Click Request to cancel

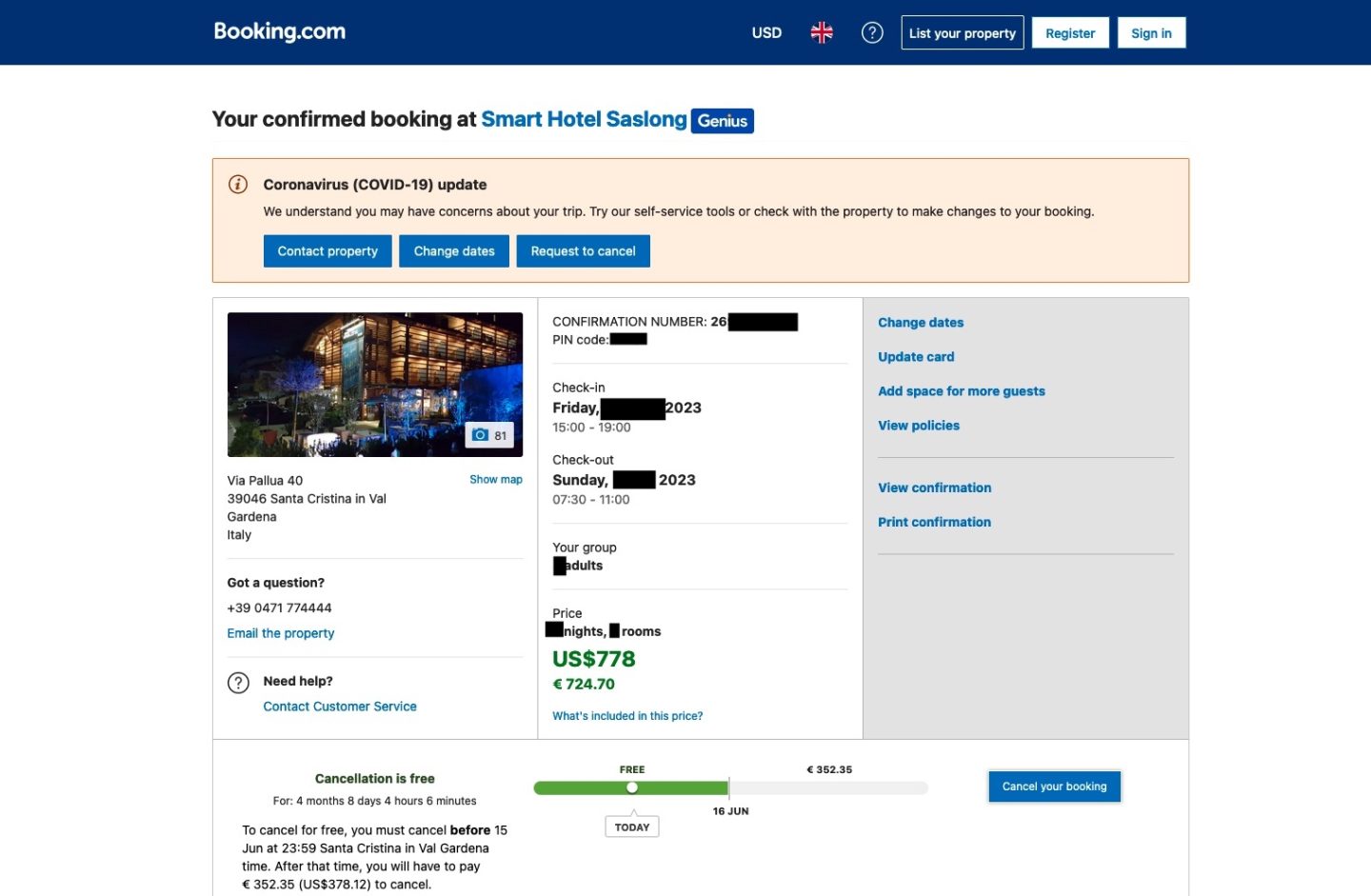[583, 250]
